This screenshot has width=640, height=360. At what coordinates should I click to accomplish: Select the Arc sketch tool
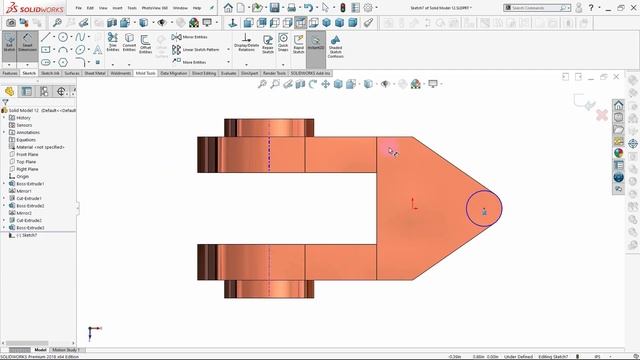pos(63,50)
